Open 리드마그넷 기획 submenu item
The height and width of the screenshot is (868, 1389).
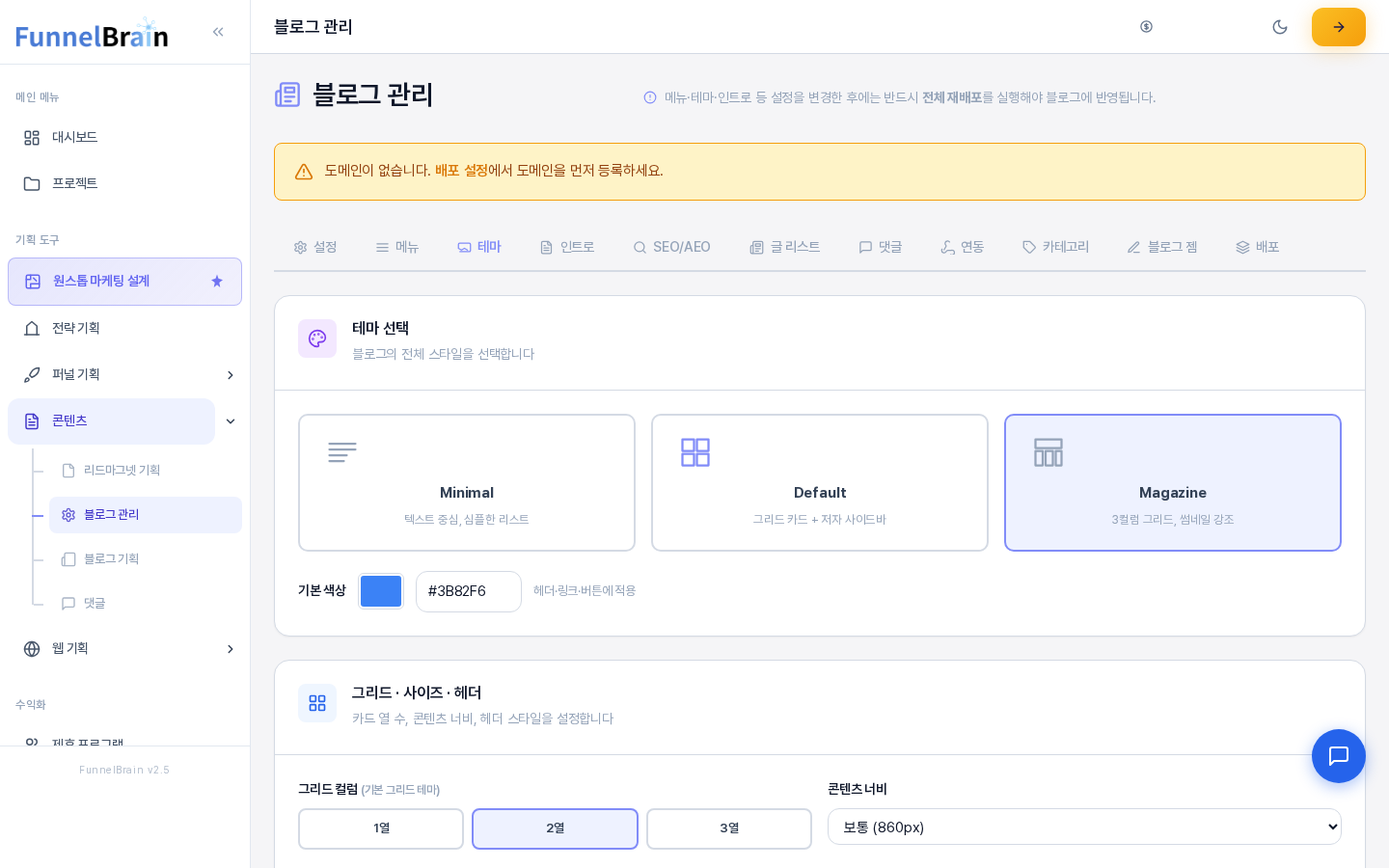click(146, 471)
